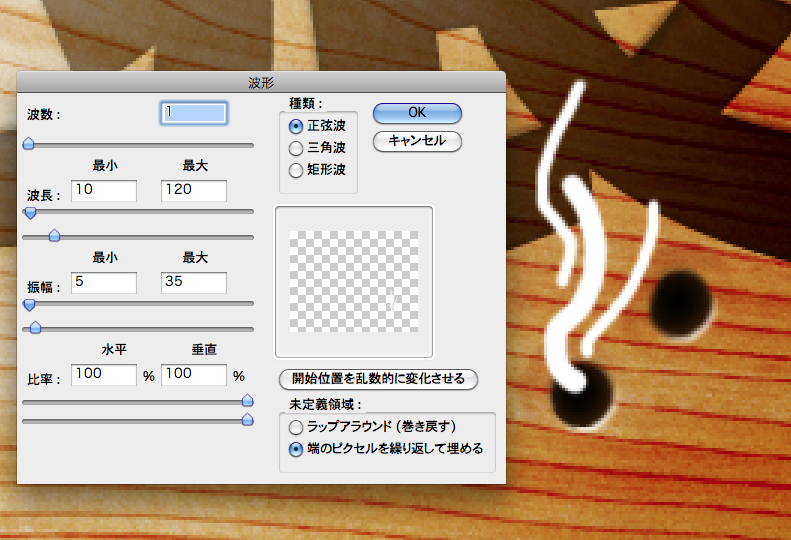The width and height of the screenshot is (791, 540).
Task: Click the vertical 比率 slider handle
Action: click(247, 419)
